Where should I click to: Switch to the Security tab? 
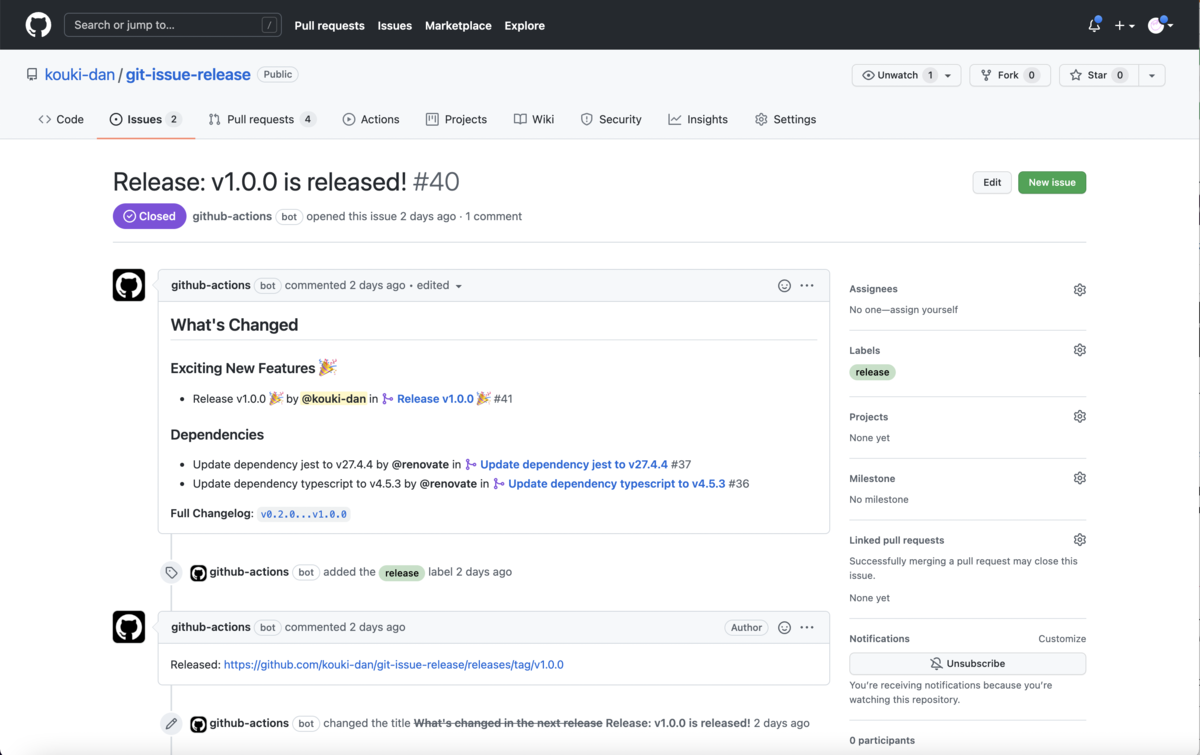(611, 119)
